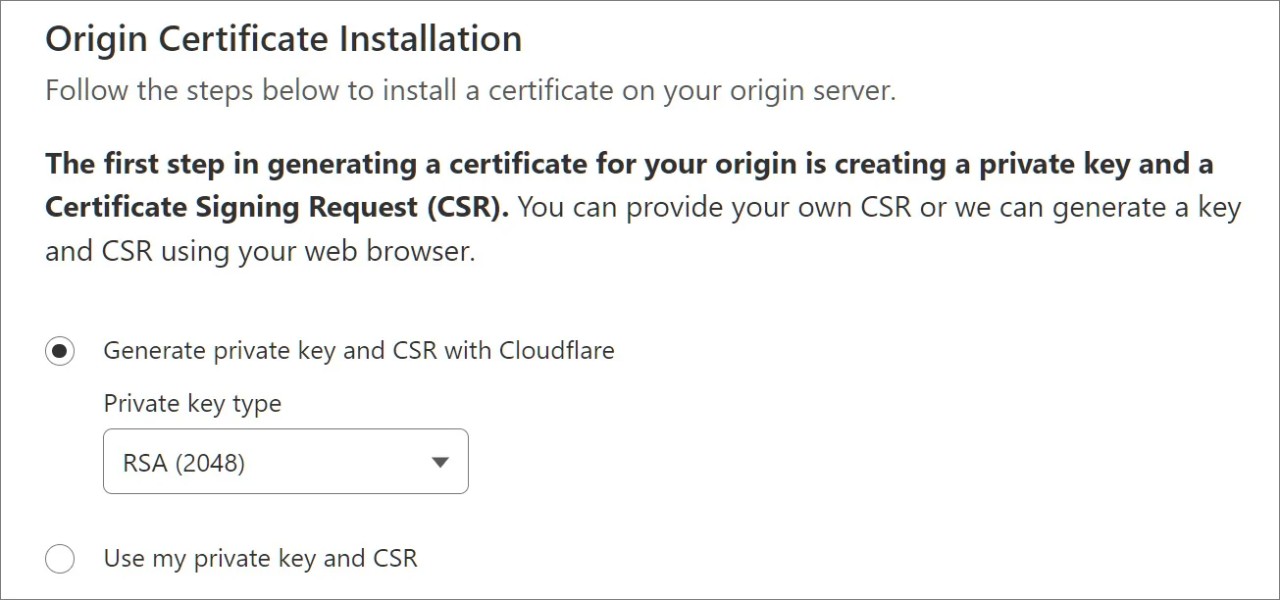Image resolution: width=1280 pixels, height=600 pixels.
Task: Click the word 'Cloudflare' in the first radio option
Action: (x=556, y=351)
